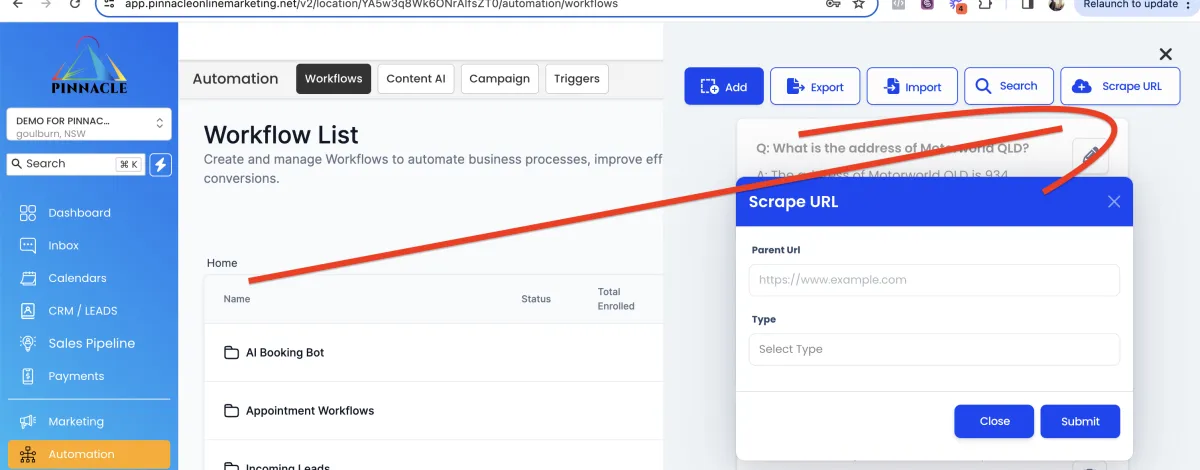Image resolution: width=1200 pixels, height=470 pixels.
Task: Click the pencil edit icon beside the question
Action: point(1091,156)
